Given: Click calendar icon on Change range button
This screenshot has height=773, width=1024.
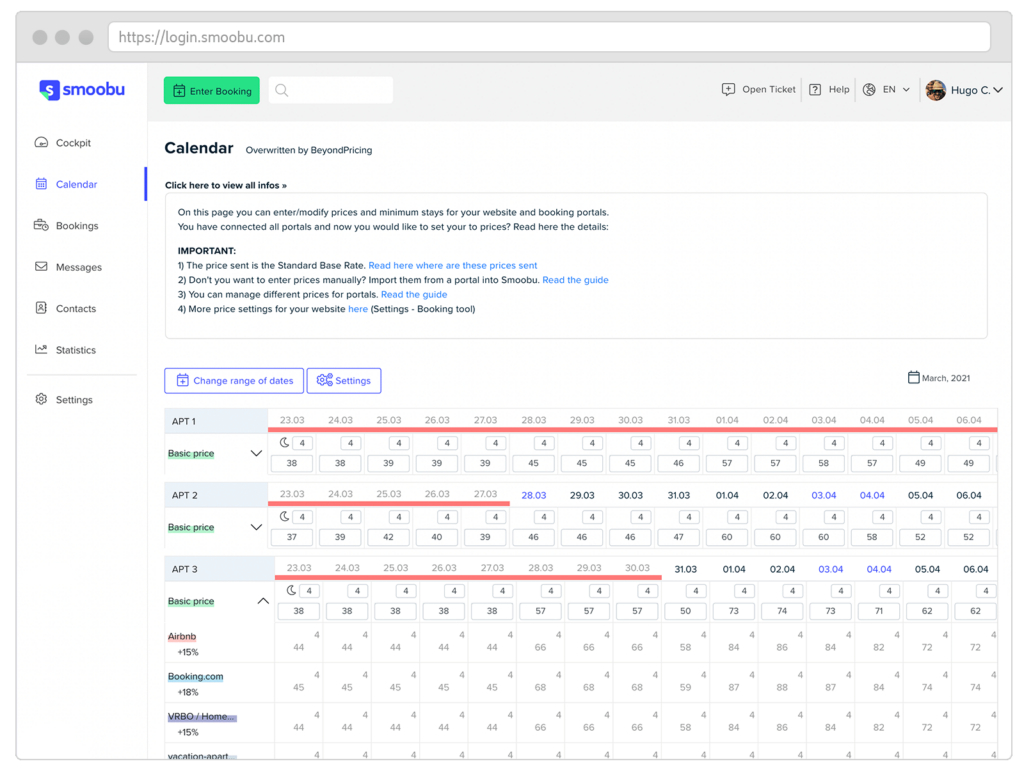Looking at the screenshot, I should coord(182,380).
